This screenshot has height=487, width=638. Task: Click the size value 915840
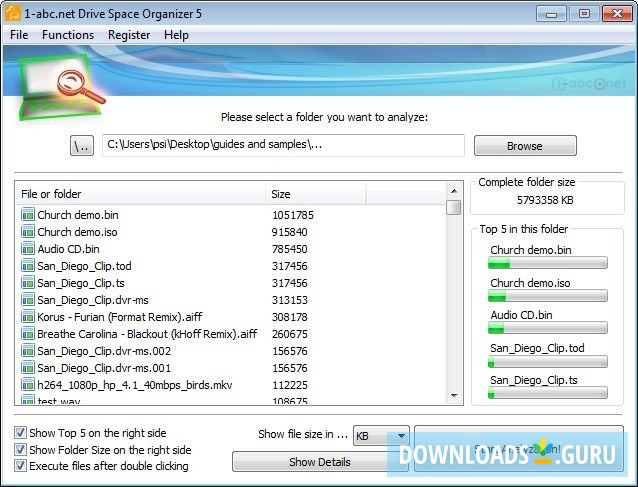(289, 232)
